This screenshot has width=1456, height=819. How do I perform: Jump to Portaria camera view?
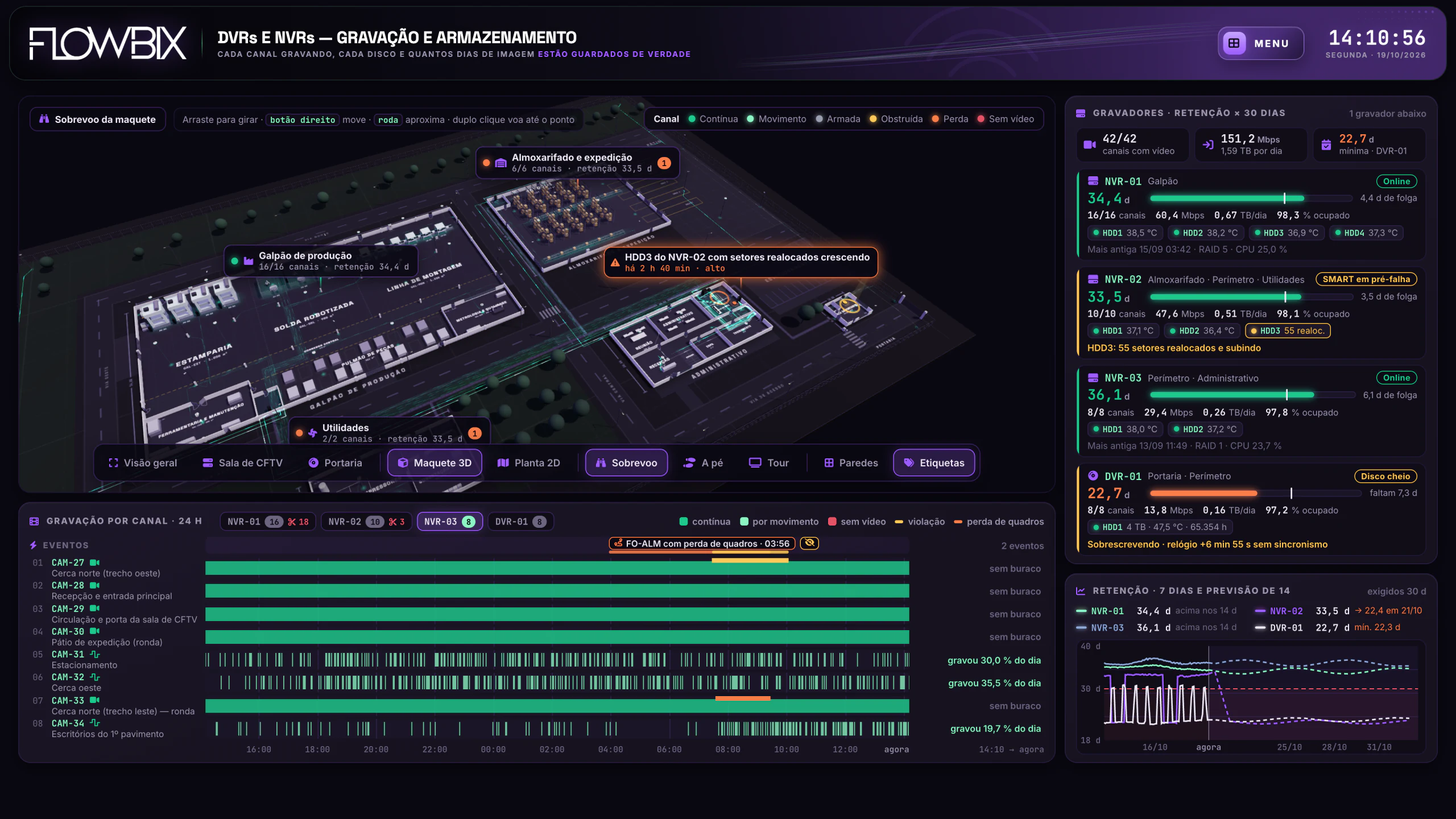click(335, 463)
